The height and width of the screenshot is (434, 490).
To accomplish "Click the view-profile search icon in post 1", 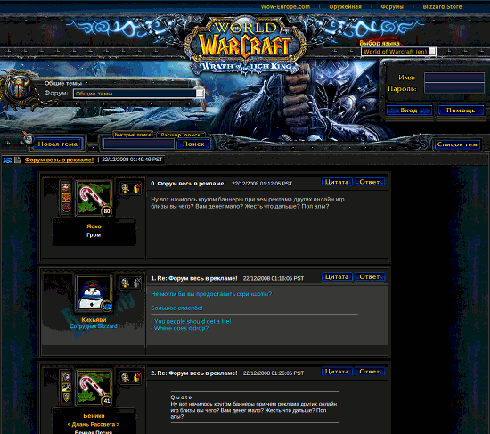I will 125,283.
